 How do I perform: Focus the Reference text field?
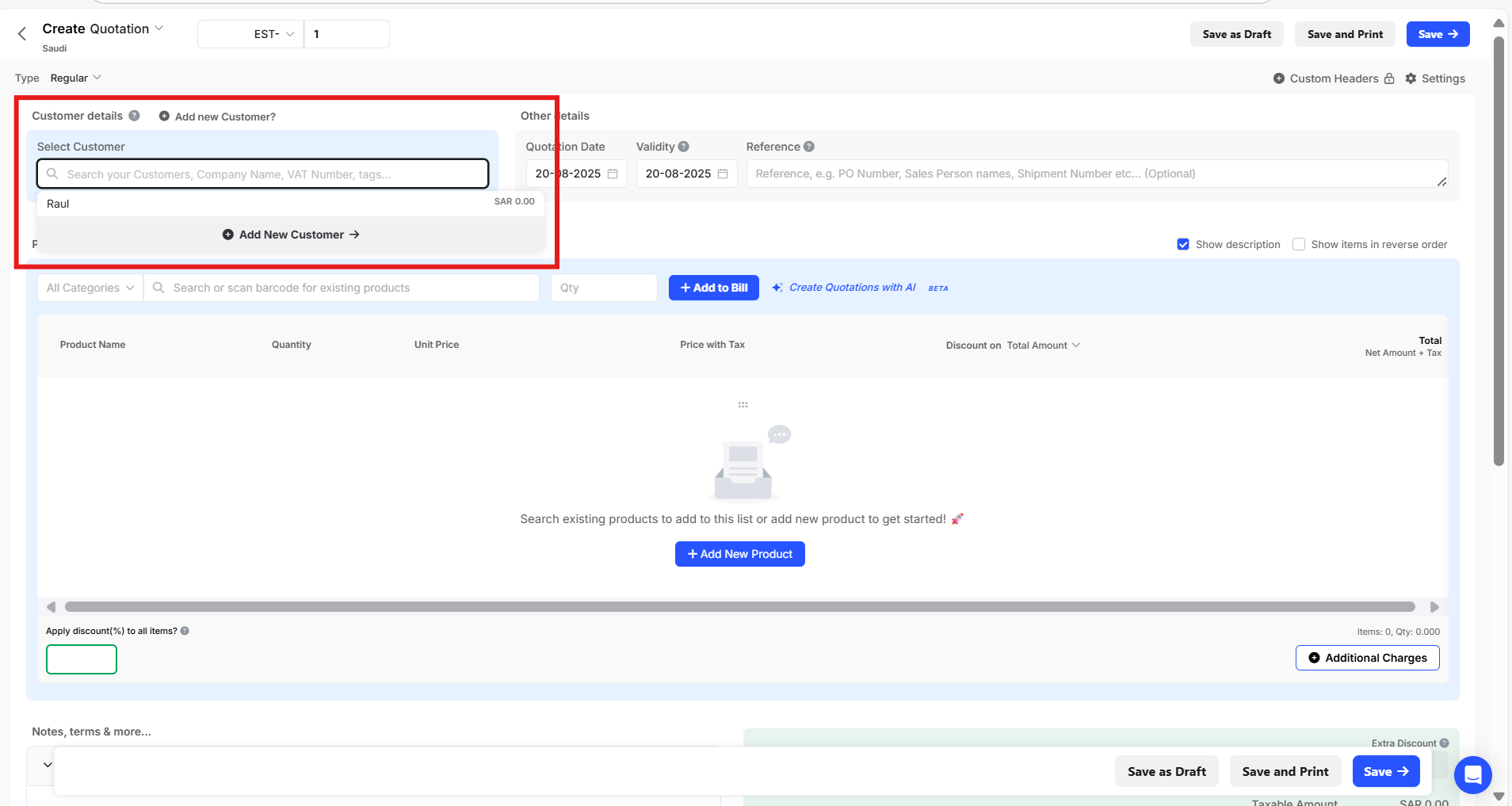(x=1097, y=174)
